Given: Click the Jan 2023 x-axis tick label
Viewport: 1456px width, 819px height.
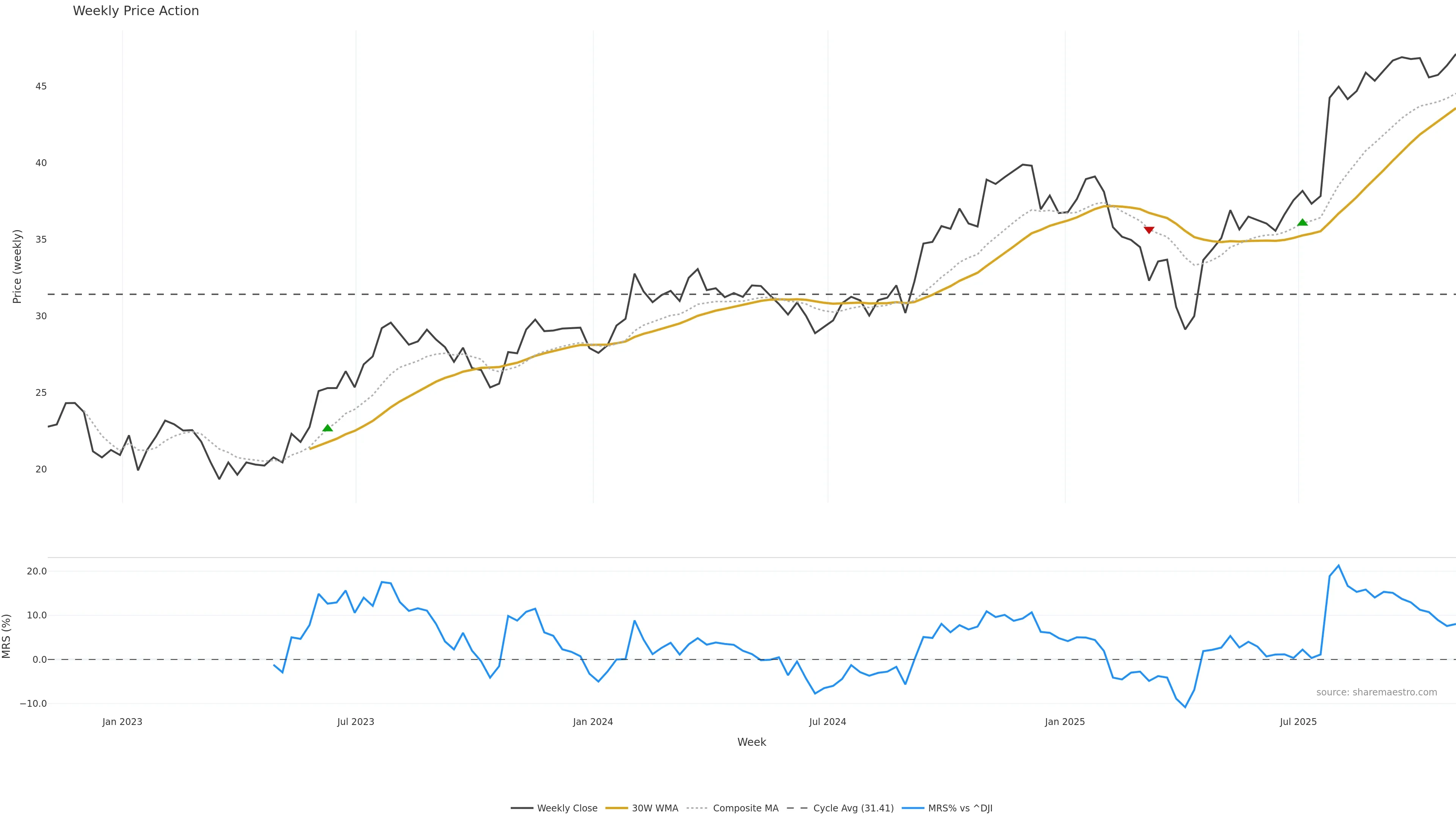Looking at the screenshot, I should pos(122,722).
